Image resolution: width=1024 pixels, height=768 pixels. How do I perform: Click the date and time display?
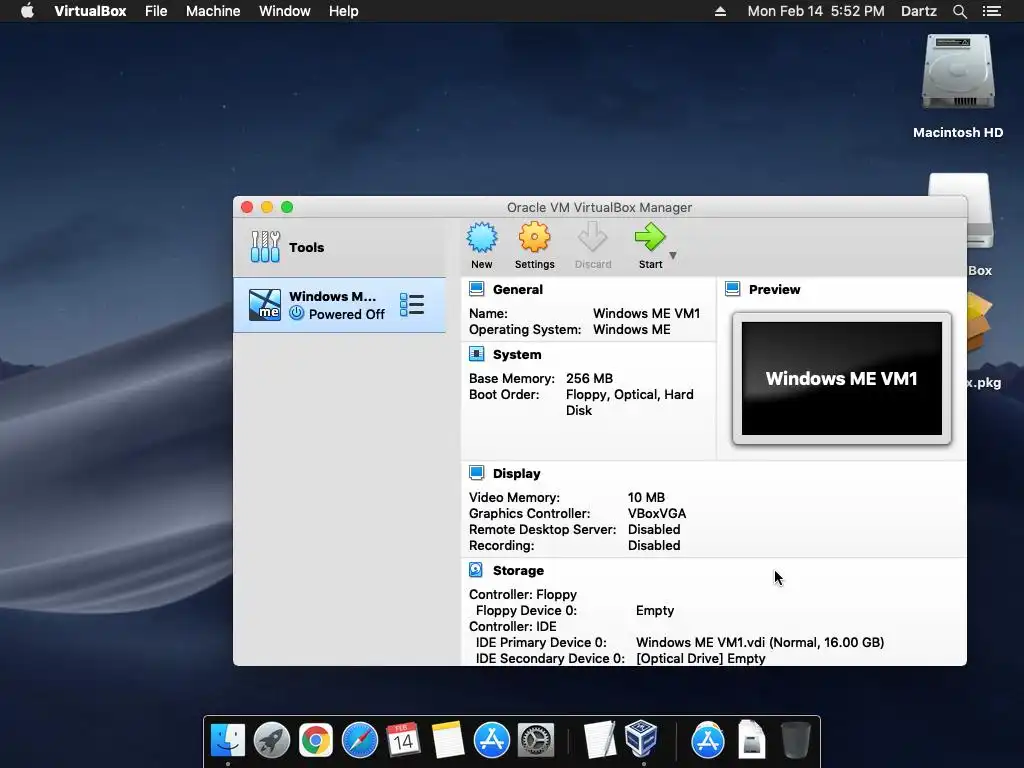point(816,11)
